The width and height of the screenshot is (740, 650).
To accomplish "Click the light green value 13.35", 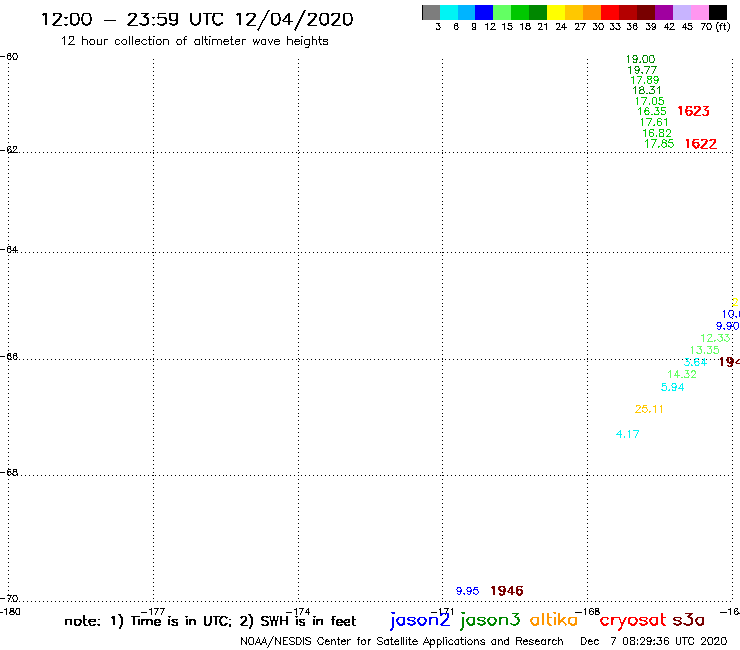I will [705, 350].
